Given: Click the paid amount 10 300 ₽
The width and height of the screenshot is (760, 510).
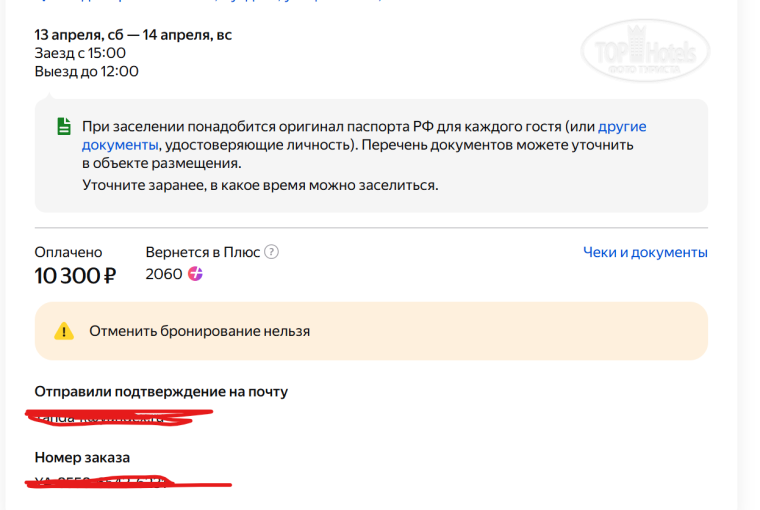Looking at the screenshot, I should (75, 276).
